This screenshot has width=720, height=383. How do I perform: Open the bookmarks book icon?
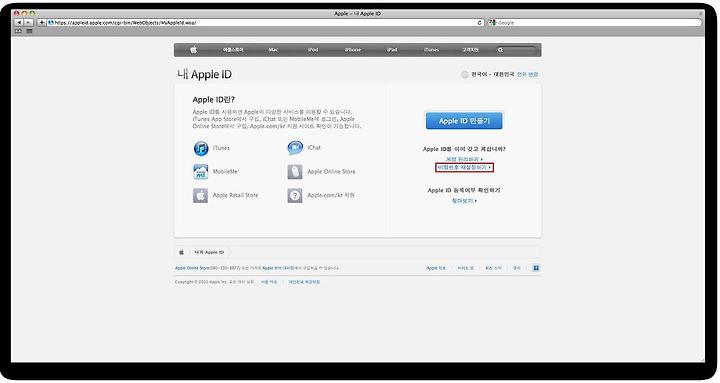[18, 31]
